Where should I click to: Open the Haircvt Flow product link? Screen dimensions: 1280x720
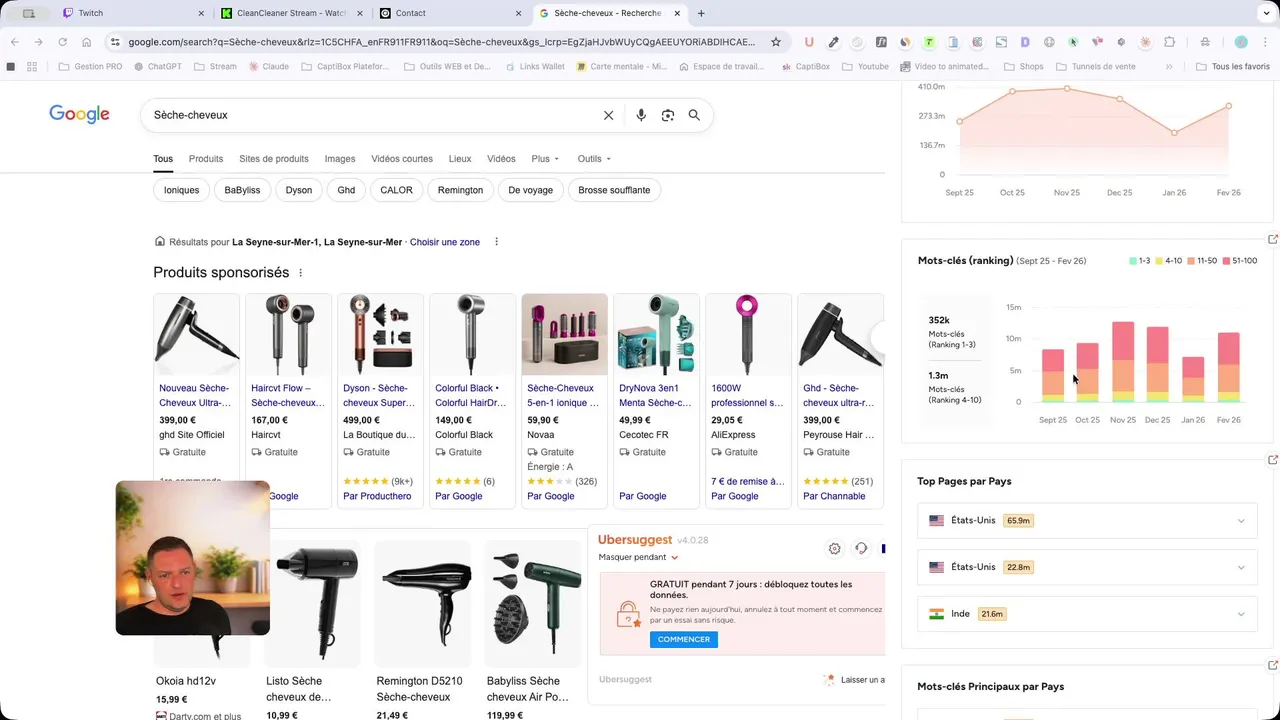click(288, 395)
